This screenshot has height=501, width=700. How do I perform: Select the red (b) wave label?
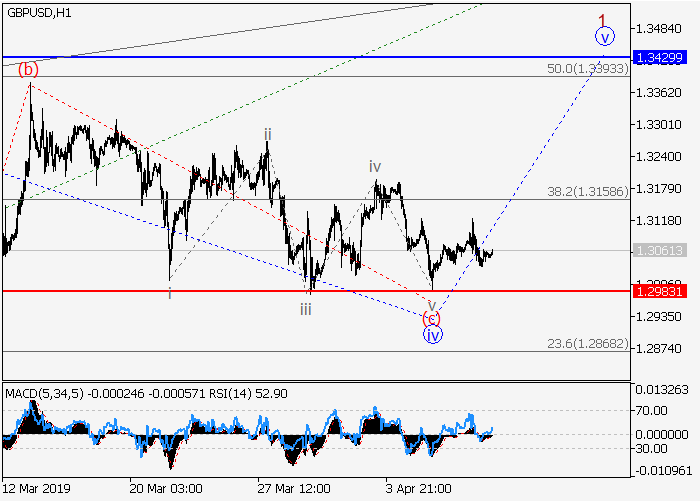(29, 69)
